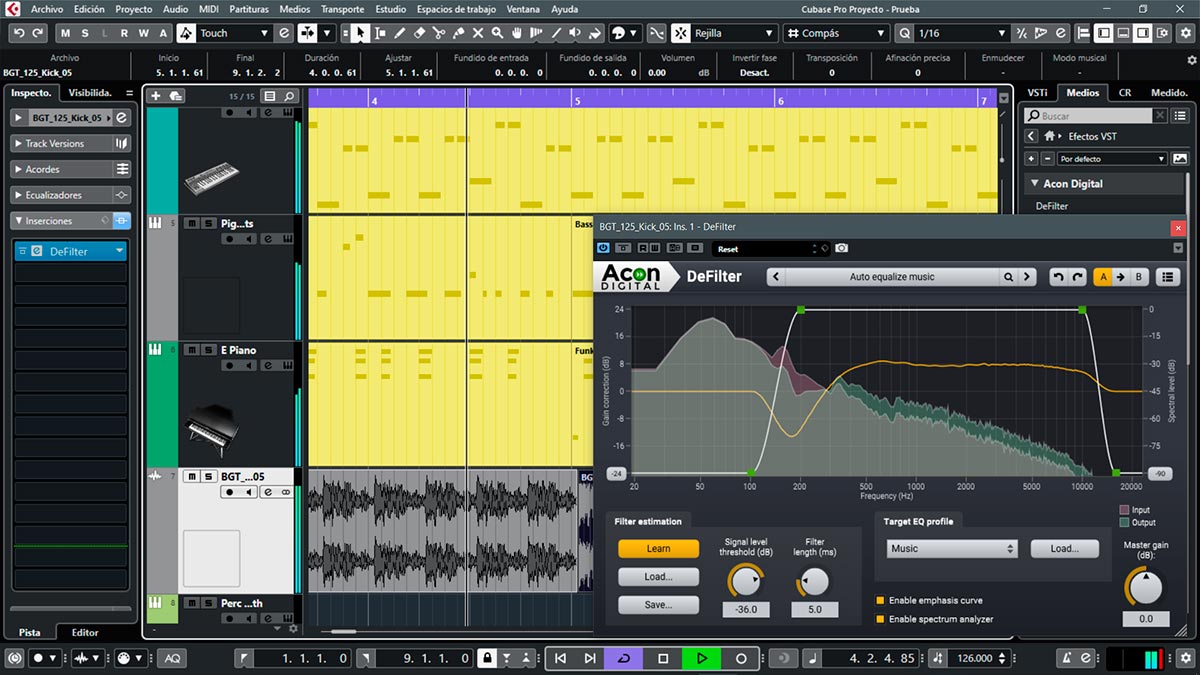Image resolution: width=1200 pixels, height=675 pixels.
Task: Pick the Draw pencil tool
Action: click(x=400, y=33)
